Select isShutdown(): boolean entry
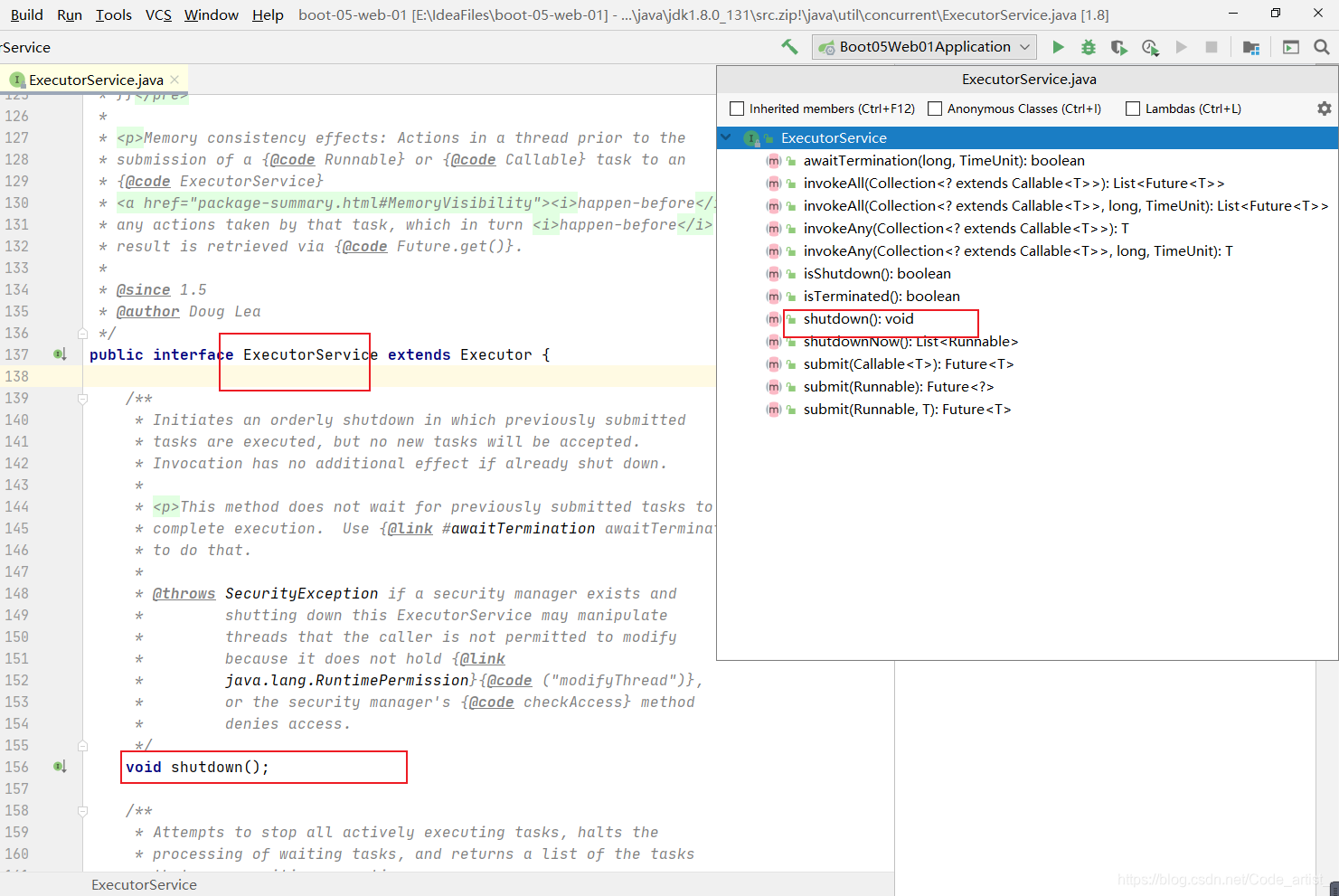This screenshot has width=1339, height=896. coord(877,274)
